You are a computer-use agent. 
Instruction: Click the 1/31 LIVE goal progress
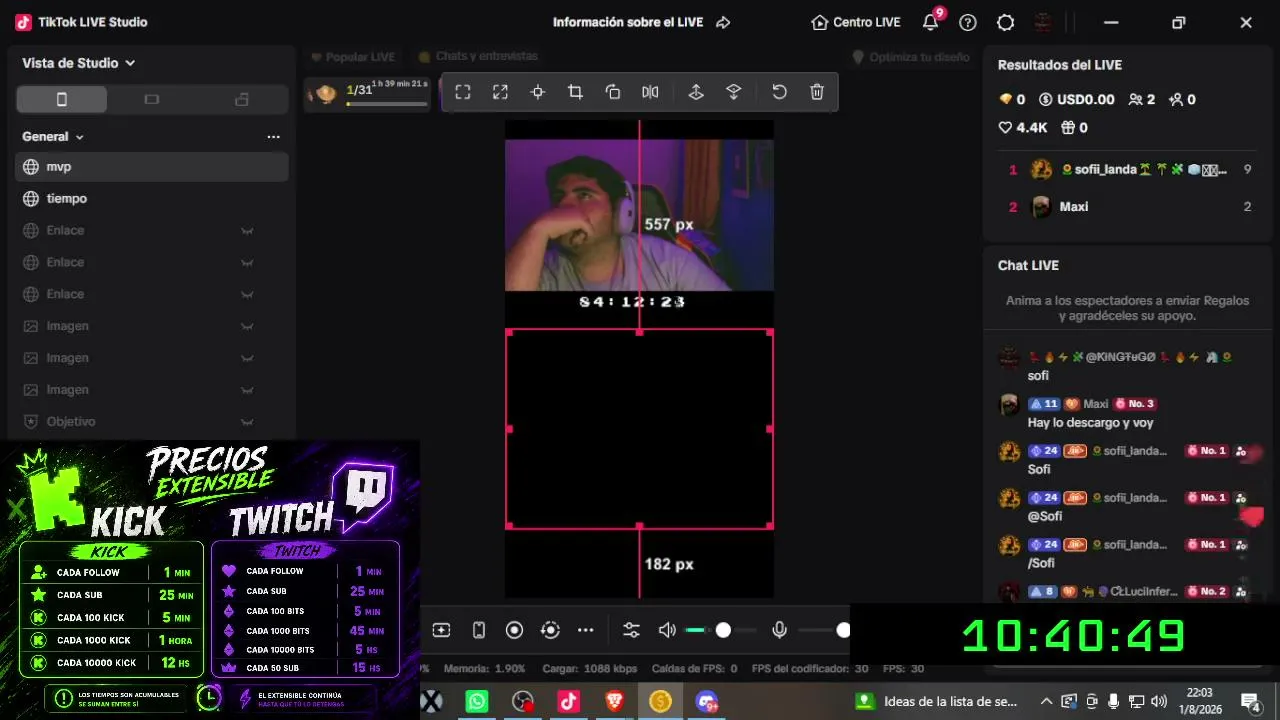click(368, 93)
